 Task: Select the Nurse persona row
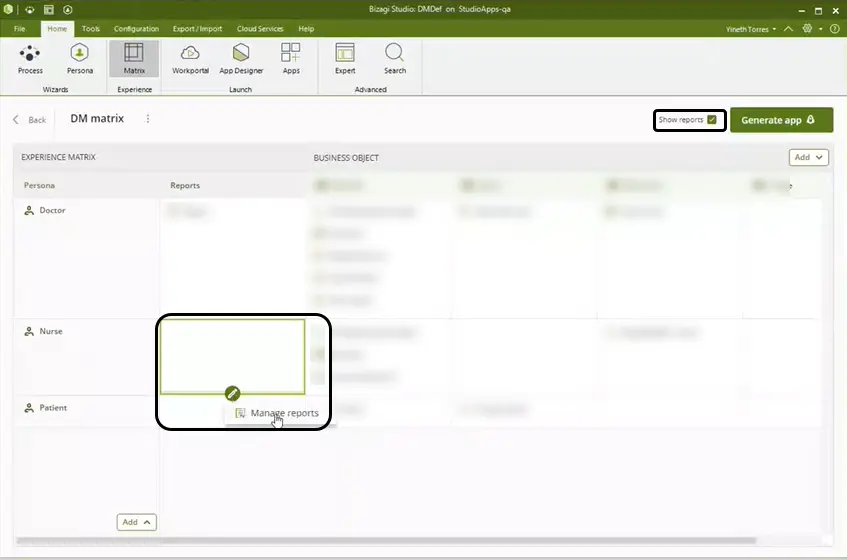[x=86, y=357]
